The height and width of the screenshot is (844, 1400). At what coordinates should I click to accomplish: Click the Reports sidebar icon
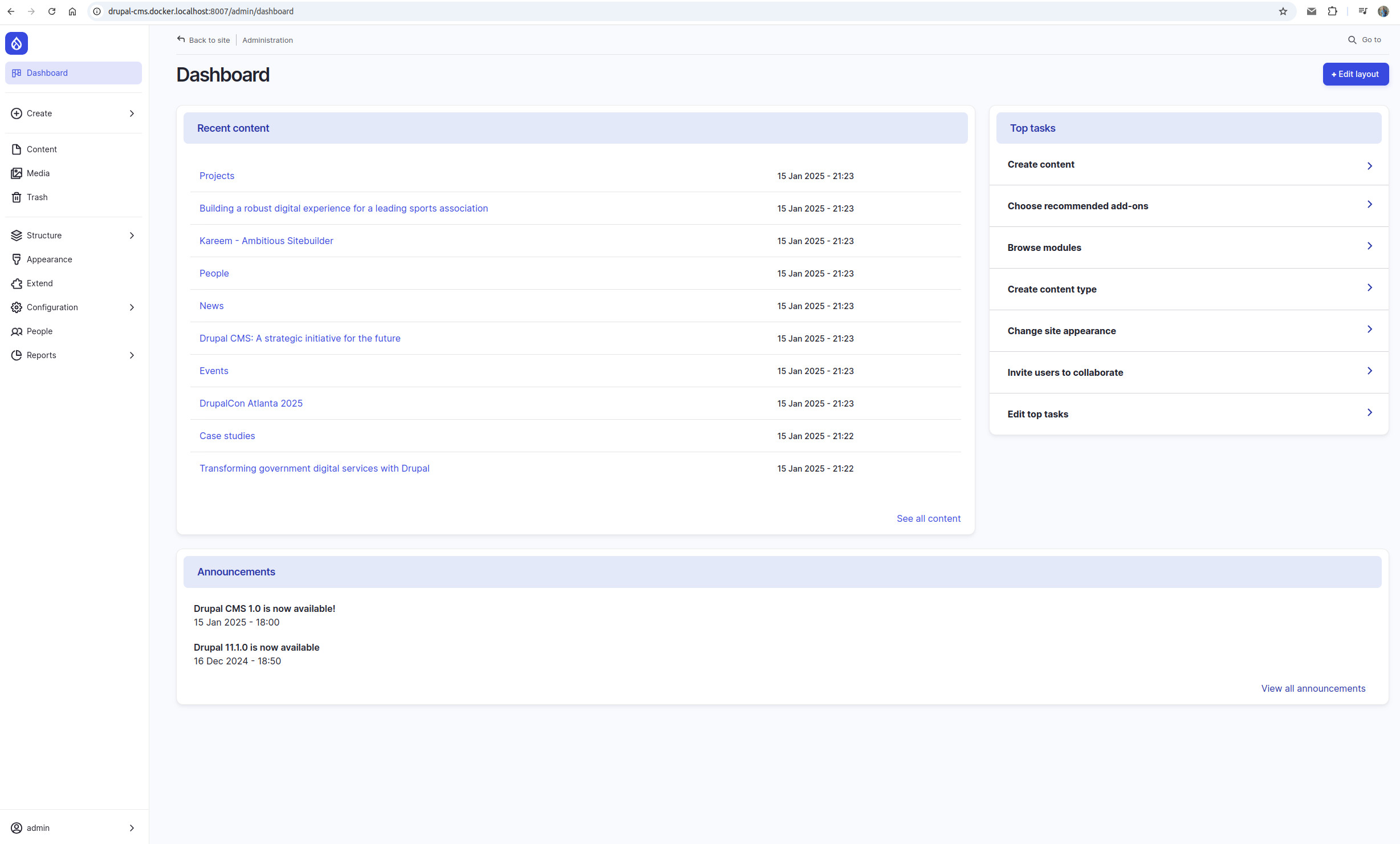(x=16, y=354)
